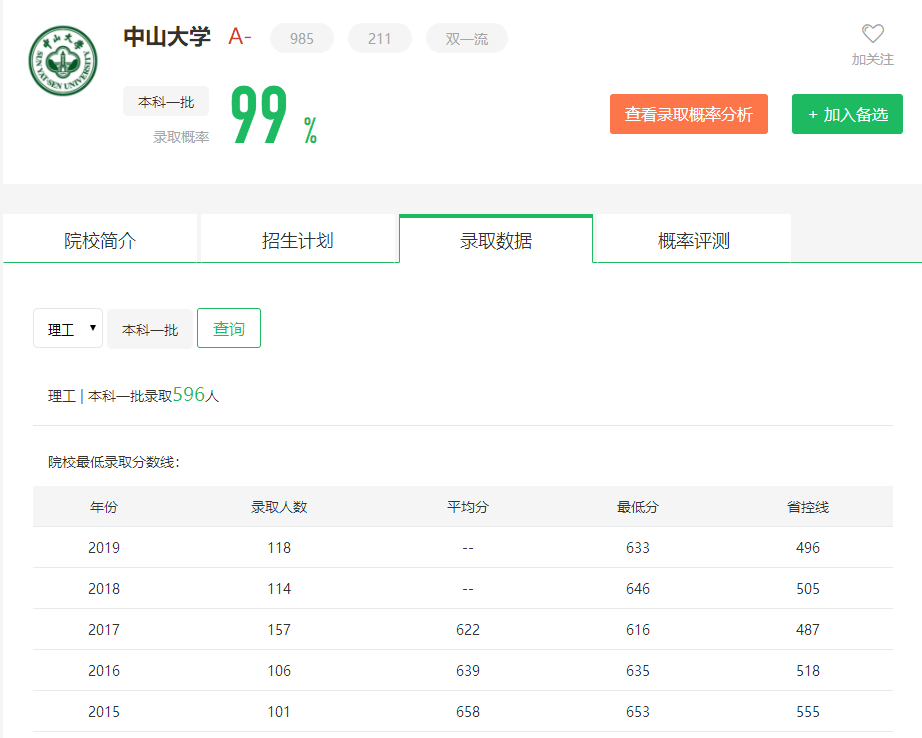The width and height of the screenshot is (922, 738).
Task: Click the Sun Yat-sen University logo
Action: (63, 61)
